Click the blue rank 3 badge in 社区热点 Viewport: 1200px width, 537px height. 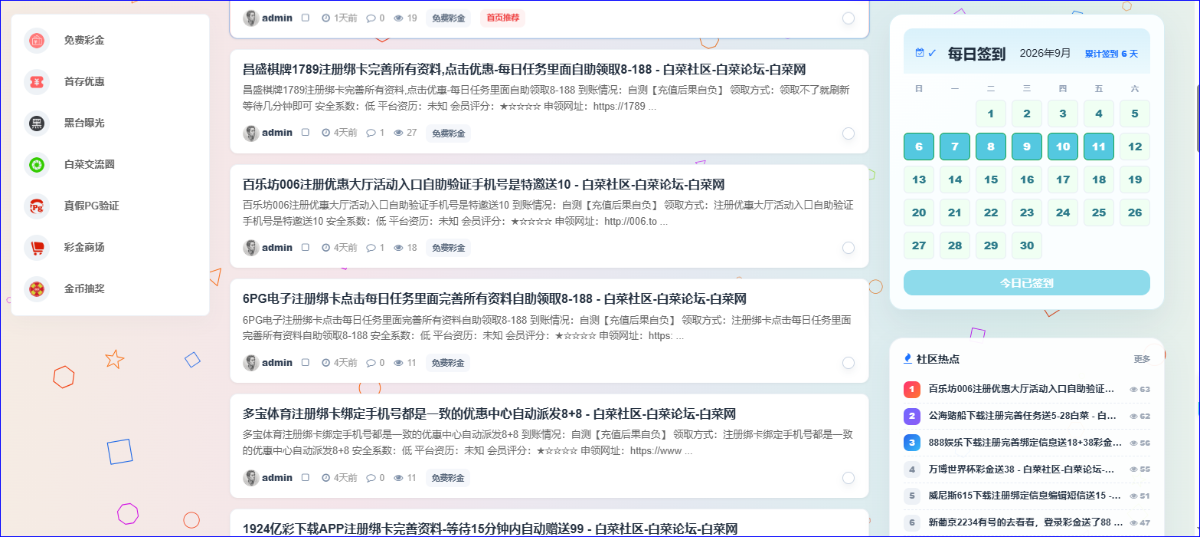point(911,442)
